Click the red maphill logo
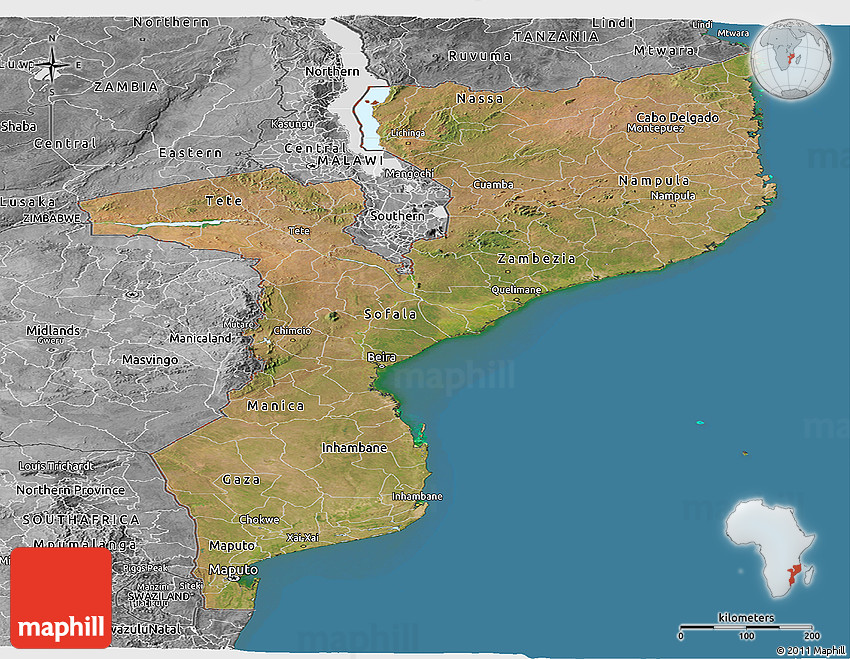The width and height of the screenshot is (850, 659). point(61,598)
